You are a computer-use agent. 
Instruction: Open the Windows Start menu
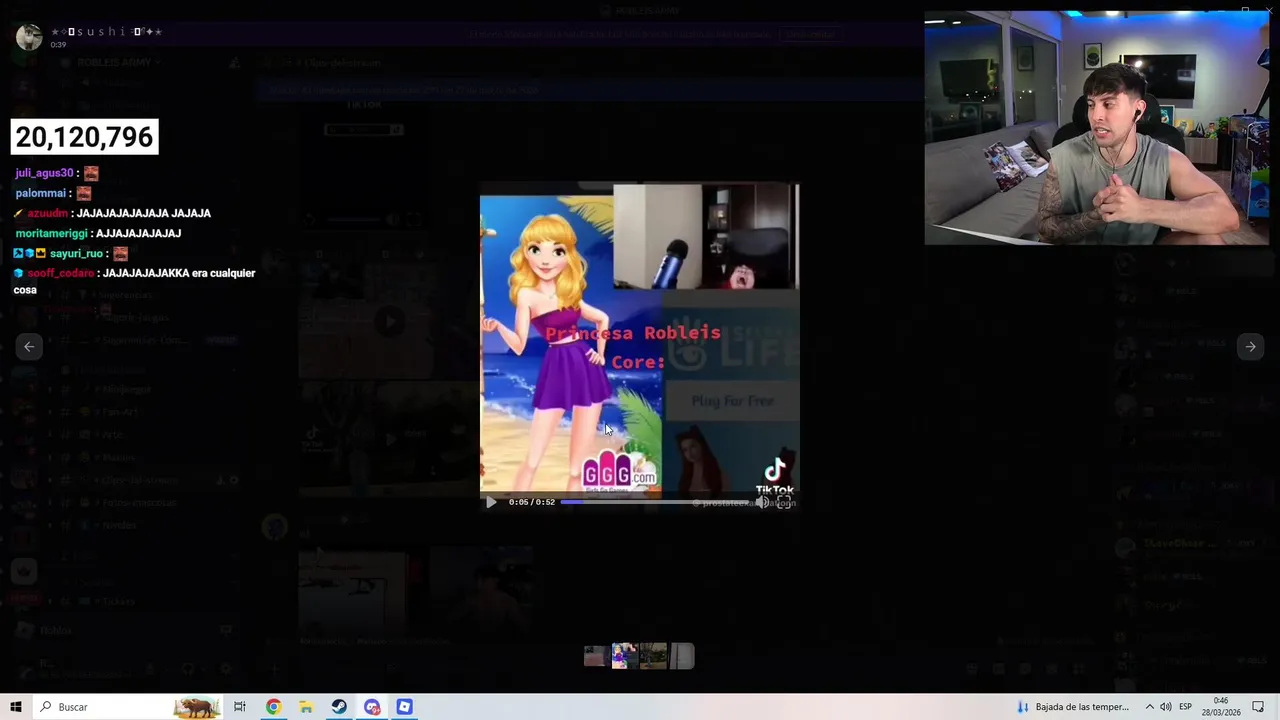[x=16, y=707]
